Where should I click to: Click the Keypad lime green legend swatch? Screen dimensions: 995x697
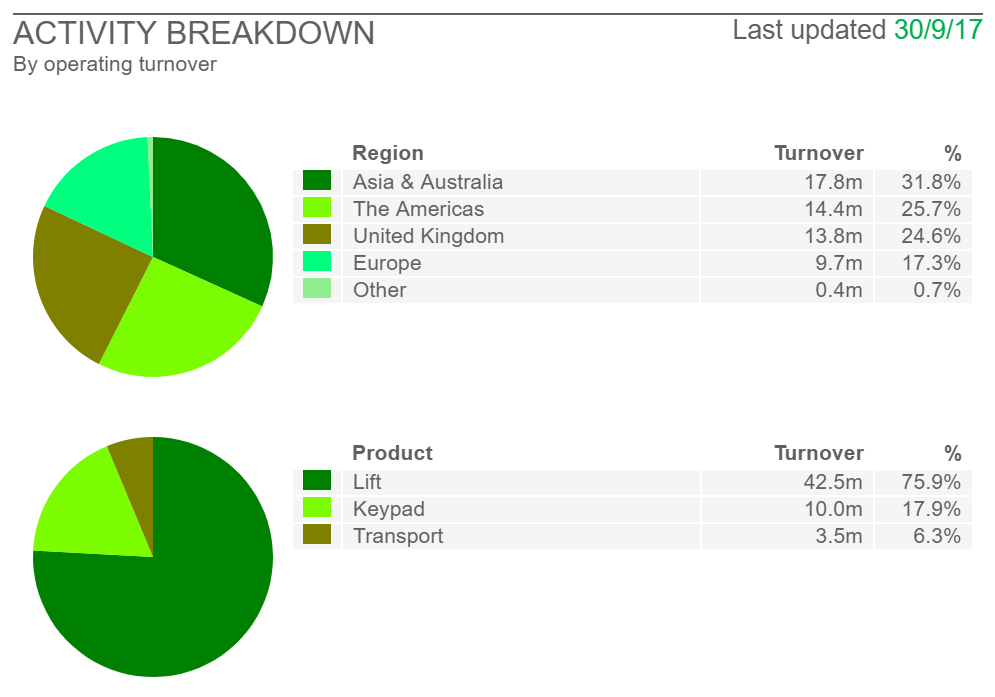pos(317,507)
